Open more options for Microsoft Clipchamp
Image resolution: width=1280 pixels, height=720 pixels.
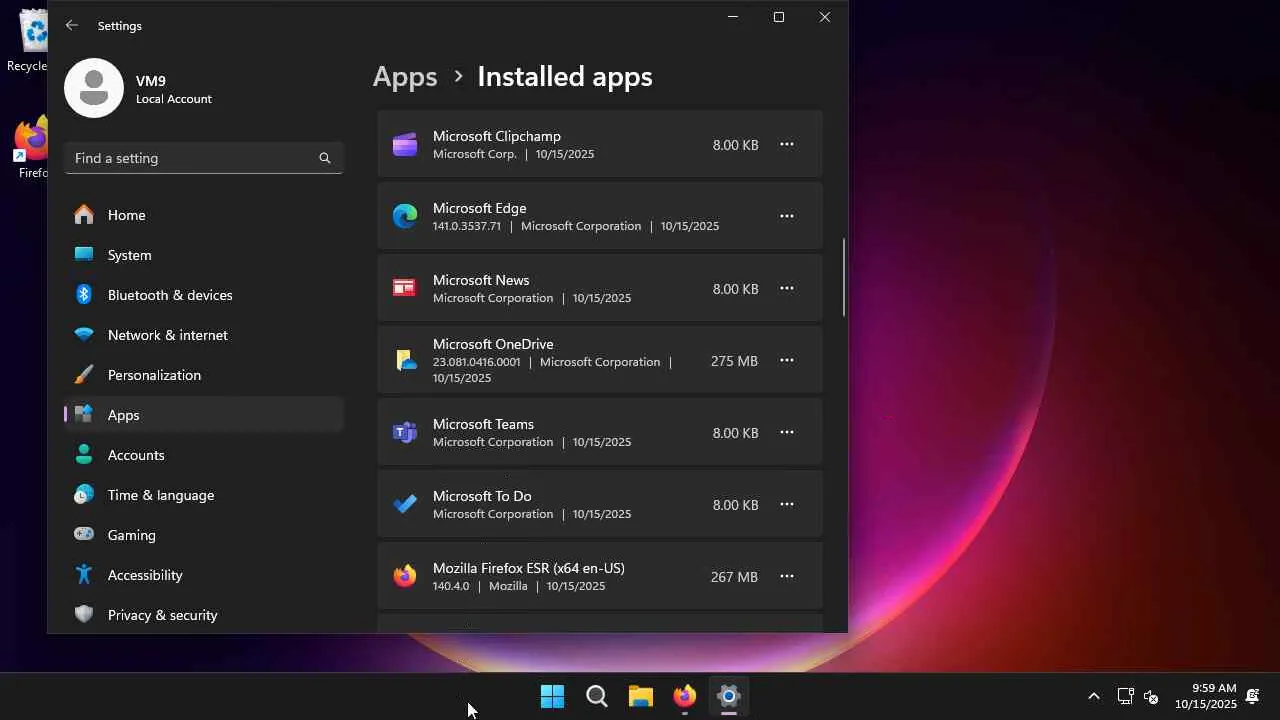click(x=787, y=145)
